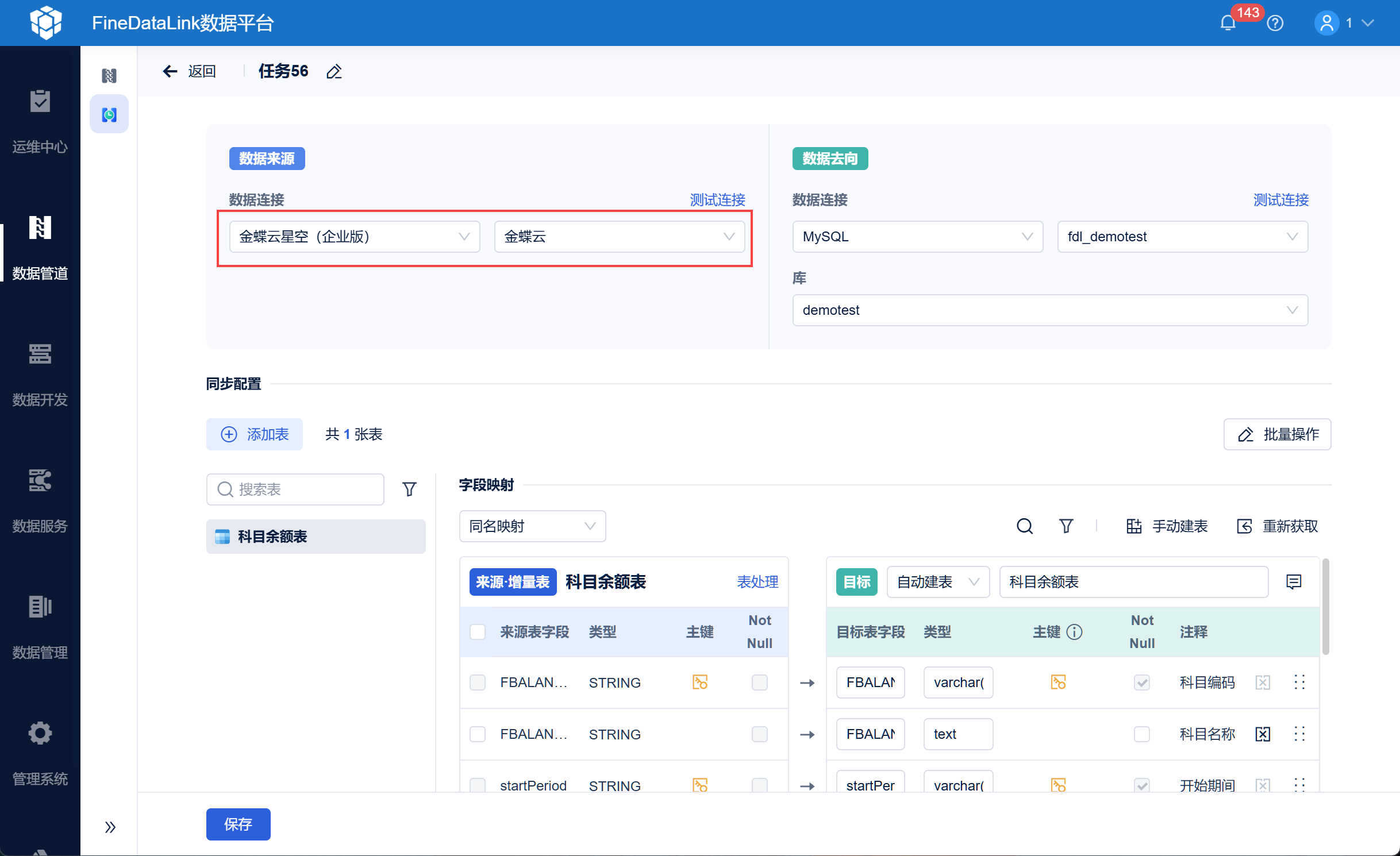The image size is (1400, 856).
Task: Open the MySQL destination type dropdown
Action: [918, 237]
